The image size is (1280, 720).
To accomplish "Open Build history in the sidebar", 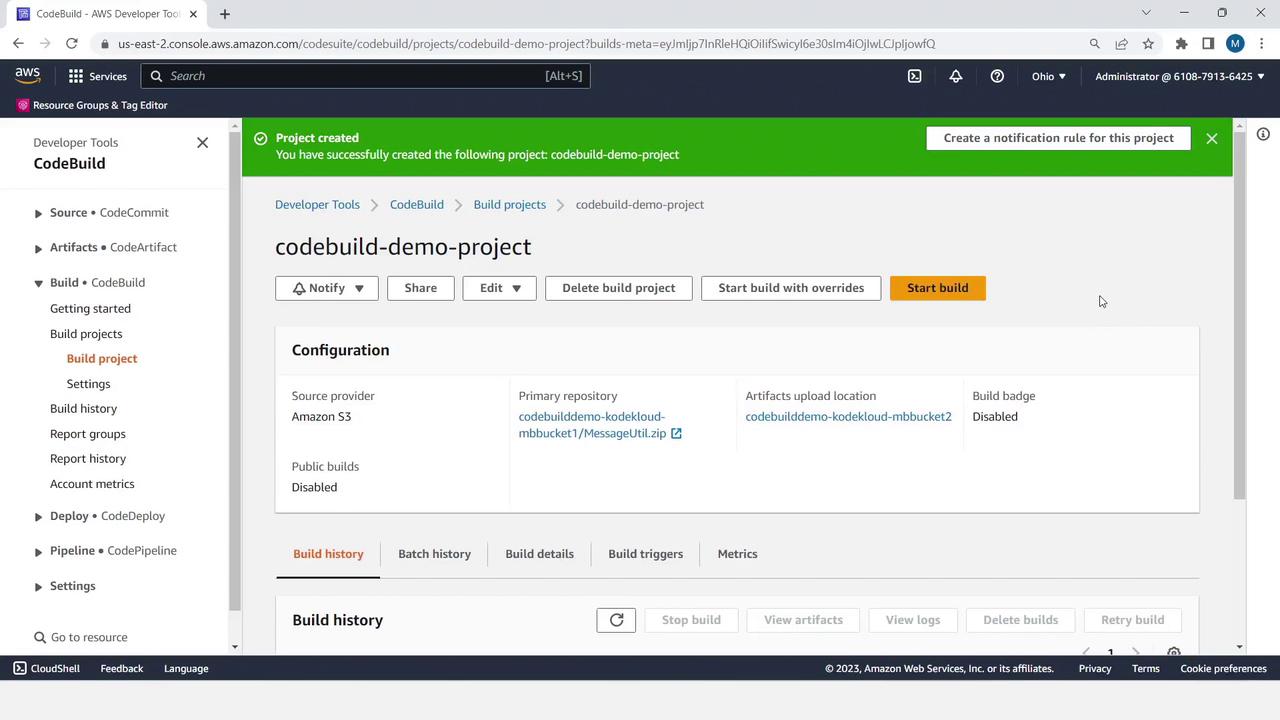I will [x=83, y=409].
